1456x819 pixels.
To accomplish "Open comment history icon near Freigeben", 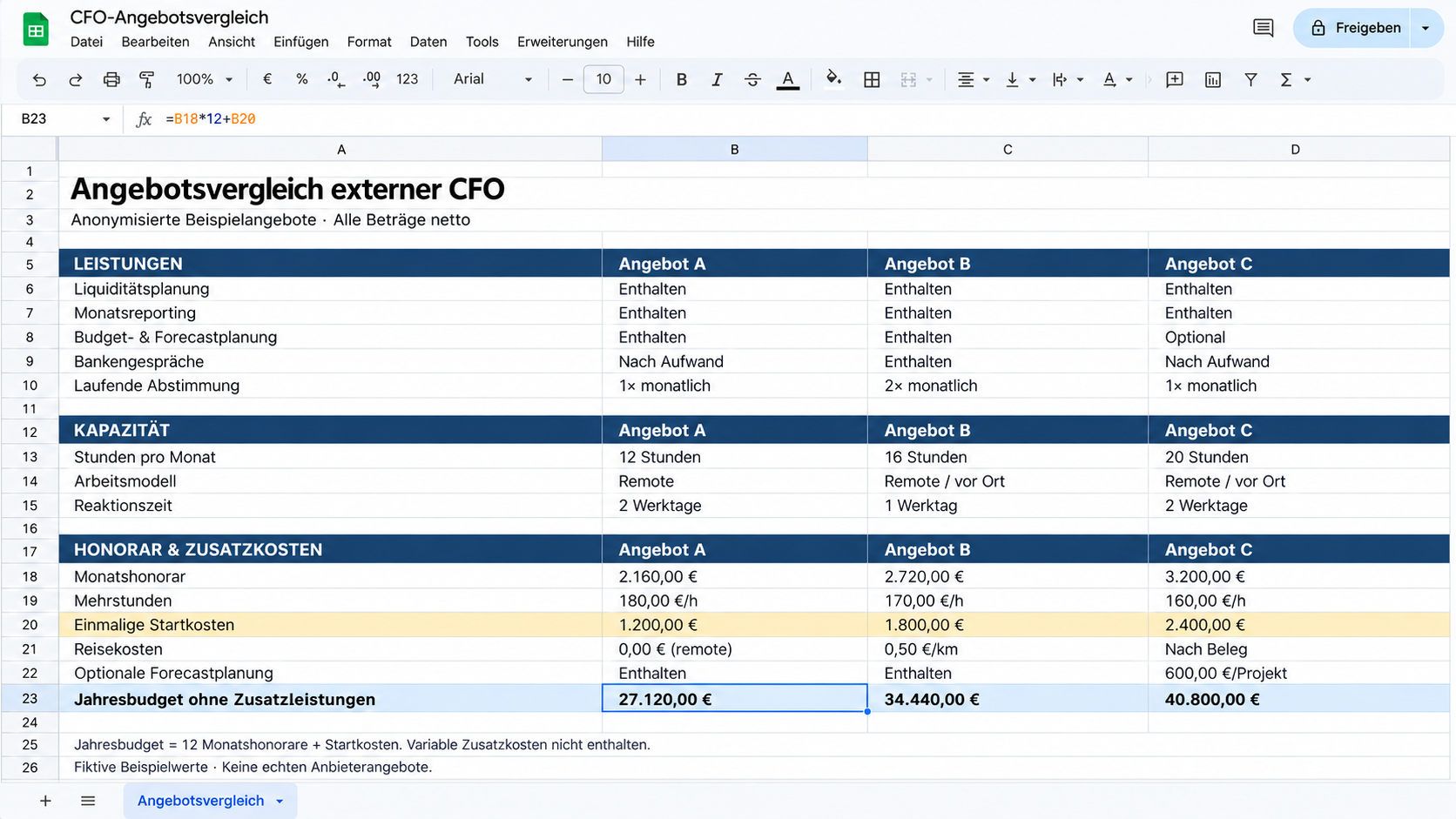I will pos(1264,28).
